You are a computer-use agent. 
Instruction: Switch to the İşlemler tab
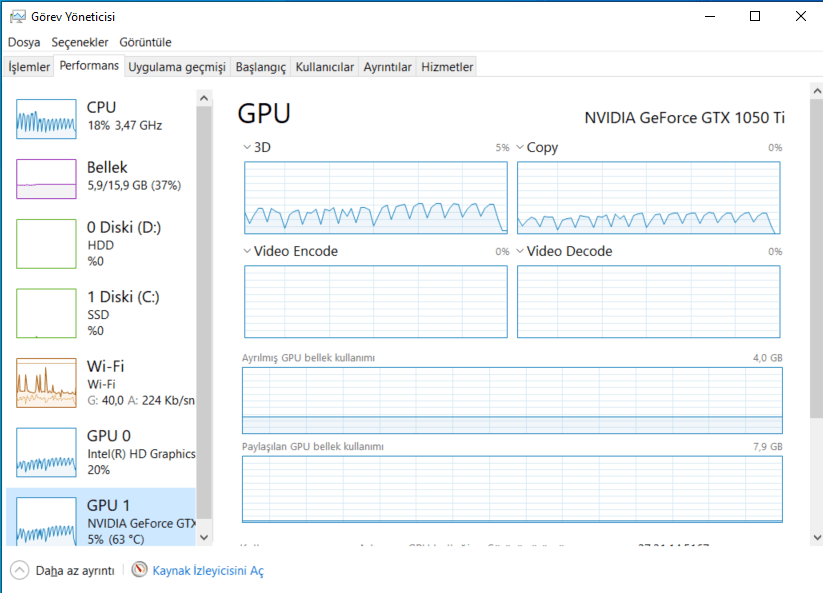tap(29, 67)
